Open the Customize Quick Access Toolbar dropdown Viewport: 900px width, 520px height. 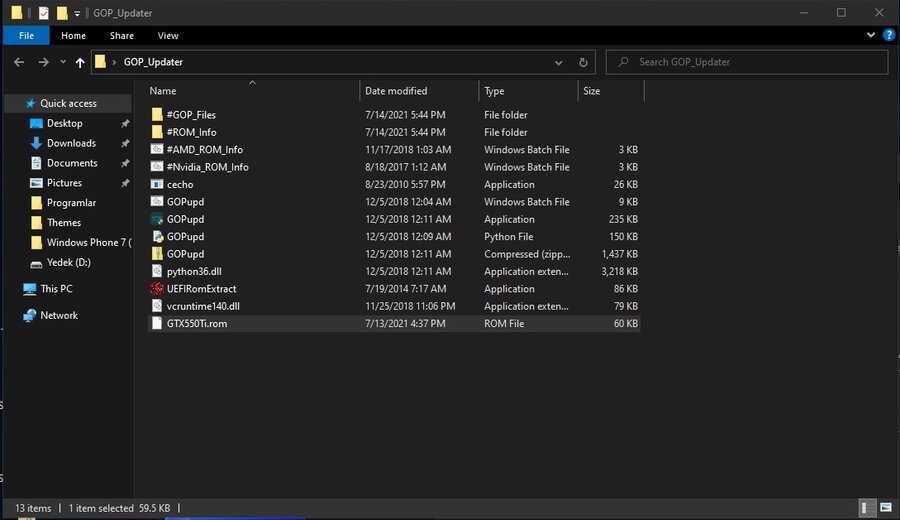[x=78, y=13]
